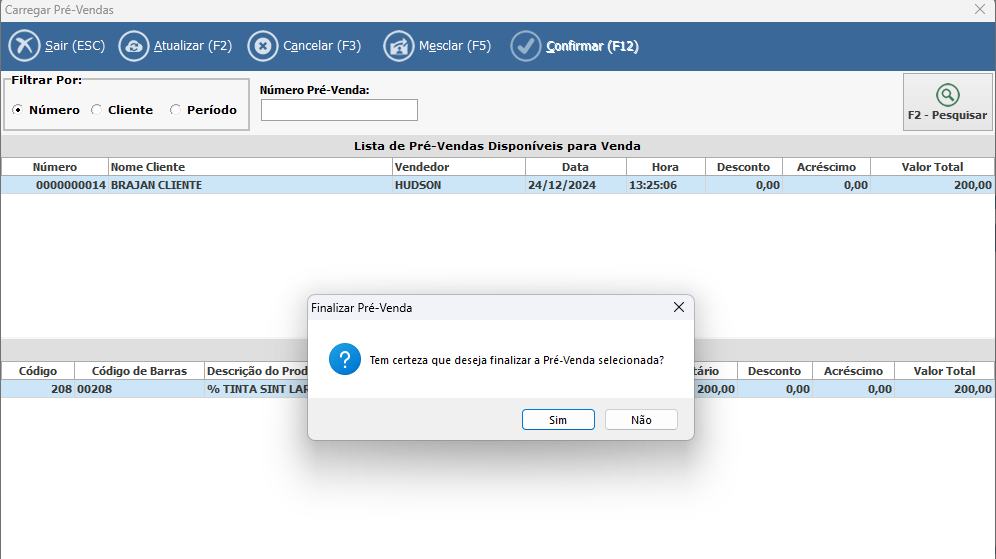The width and height of the screenshot is (996, 559).
Task: Click the Vendedor column header
Action: (458, 167)
